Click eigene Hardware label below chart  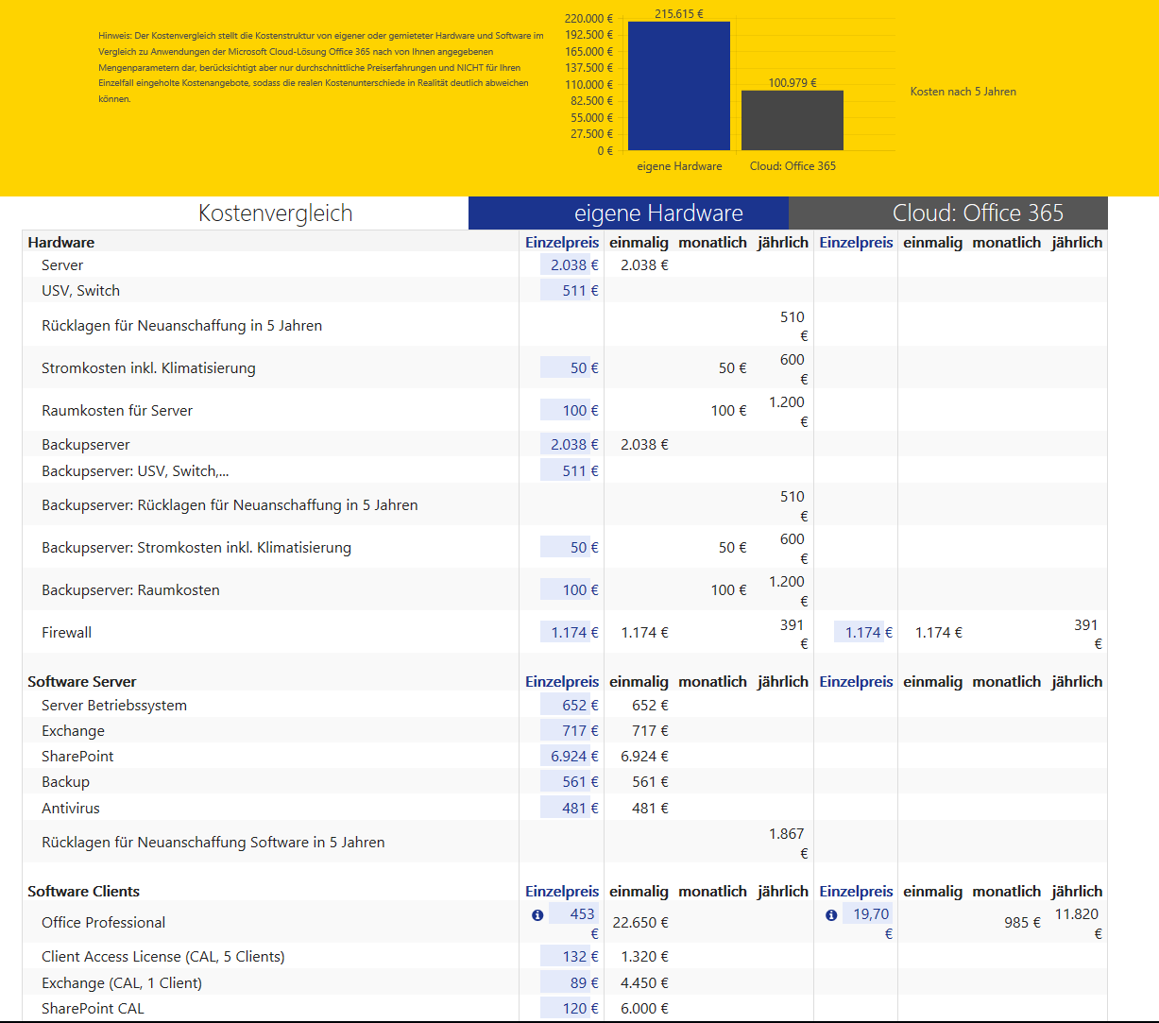coord(679,166)
